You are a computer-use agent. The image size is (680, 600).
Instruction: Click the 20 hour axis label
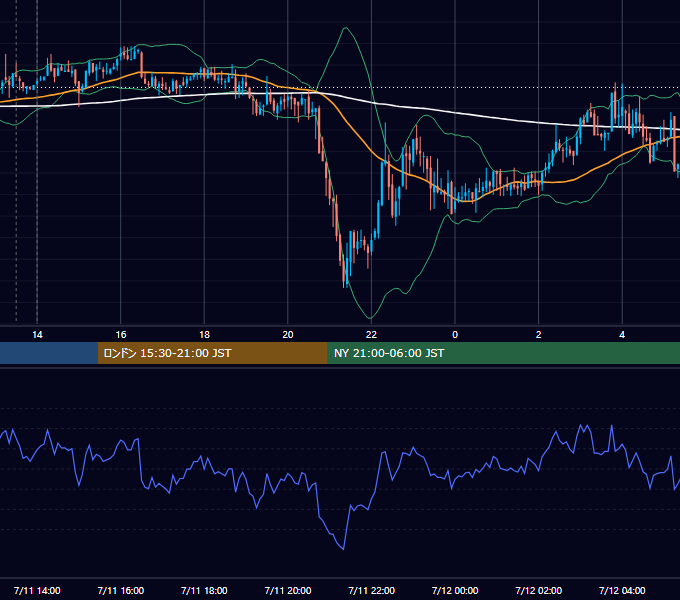click(x=288, y=335)
